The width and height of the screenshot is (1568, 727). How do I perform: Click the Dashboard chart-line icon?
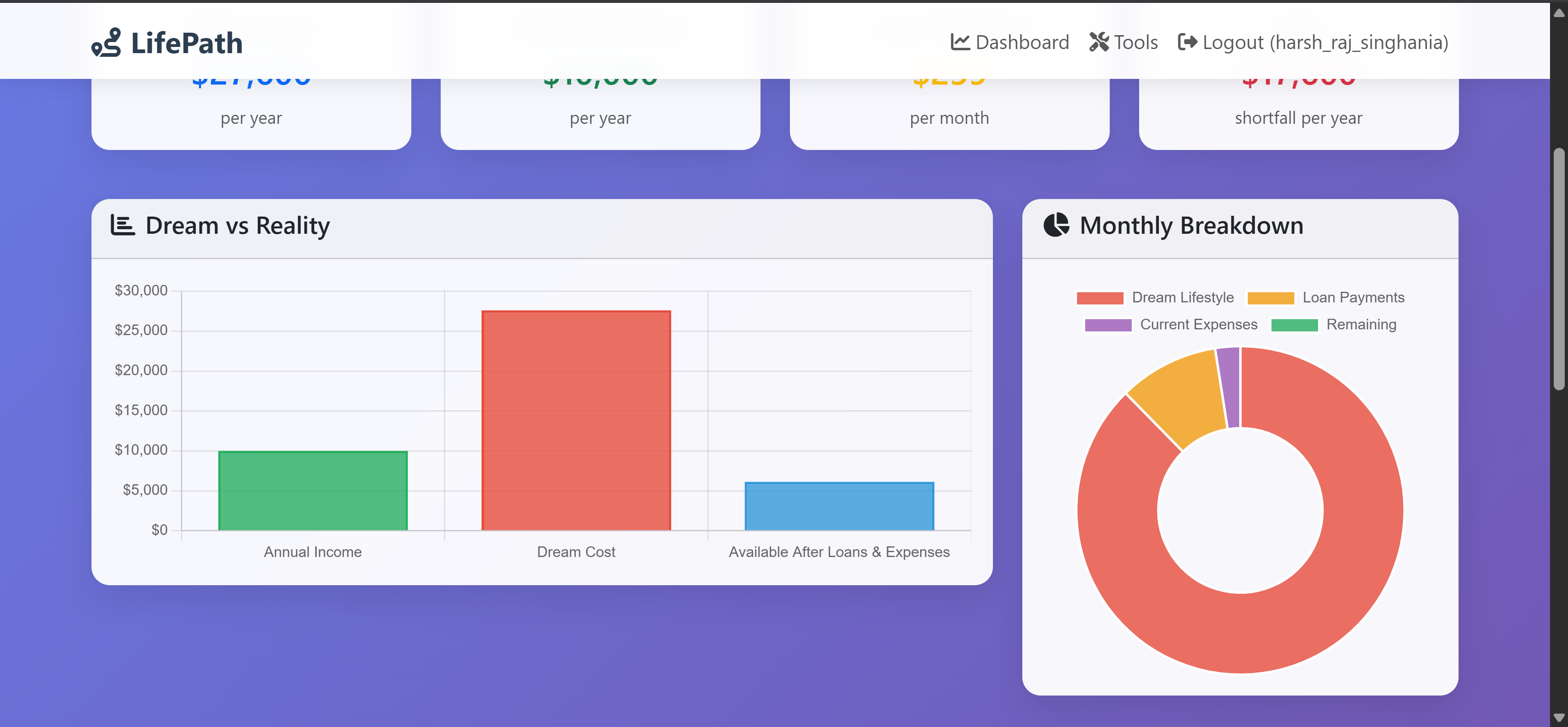pyautogui.click(x=960, y=42)
